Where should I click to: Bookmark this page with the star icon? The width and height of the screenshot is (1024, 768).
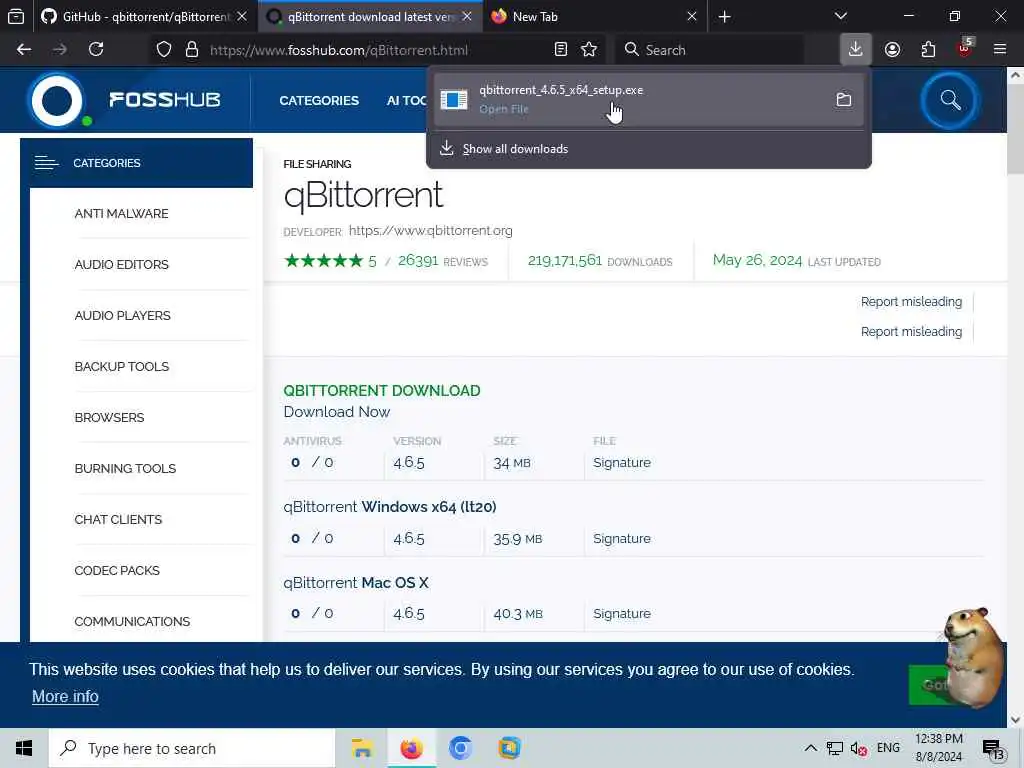pos(589,50)
